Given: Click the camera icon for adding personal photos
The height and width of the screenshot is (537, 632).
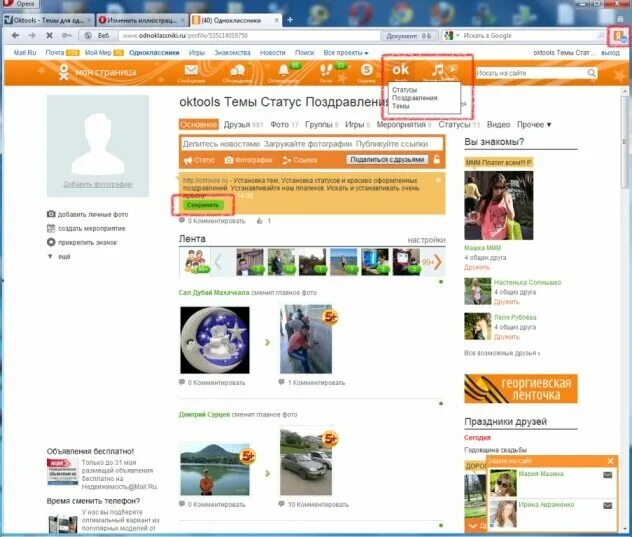Looking at the screenshot, I should (51, 214).
